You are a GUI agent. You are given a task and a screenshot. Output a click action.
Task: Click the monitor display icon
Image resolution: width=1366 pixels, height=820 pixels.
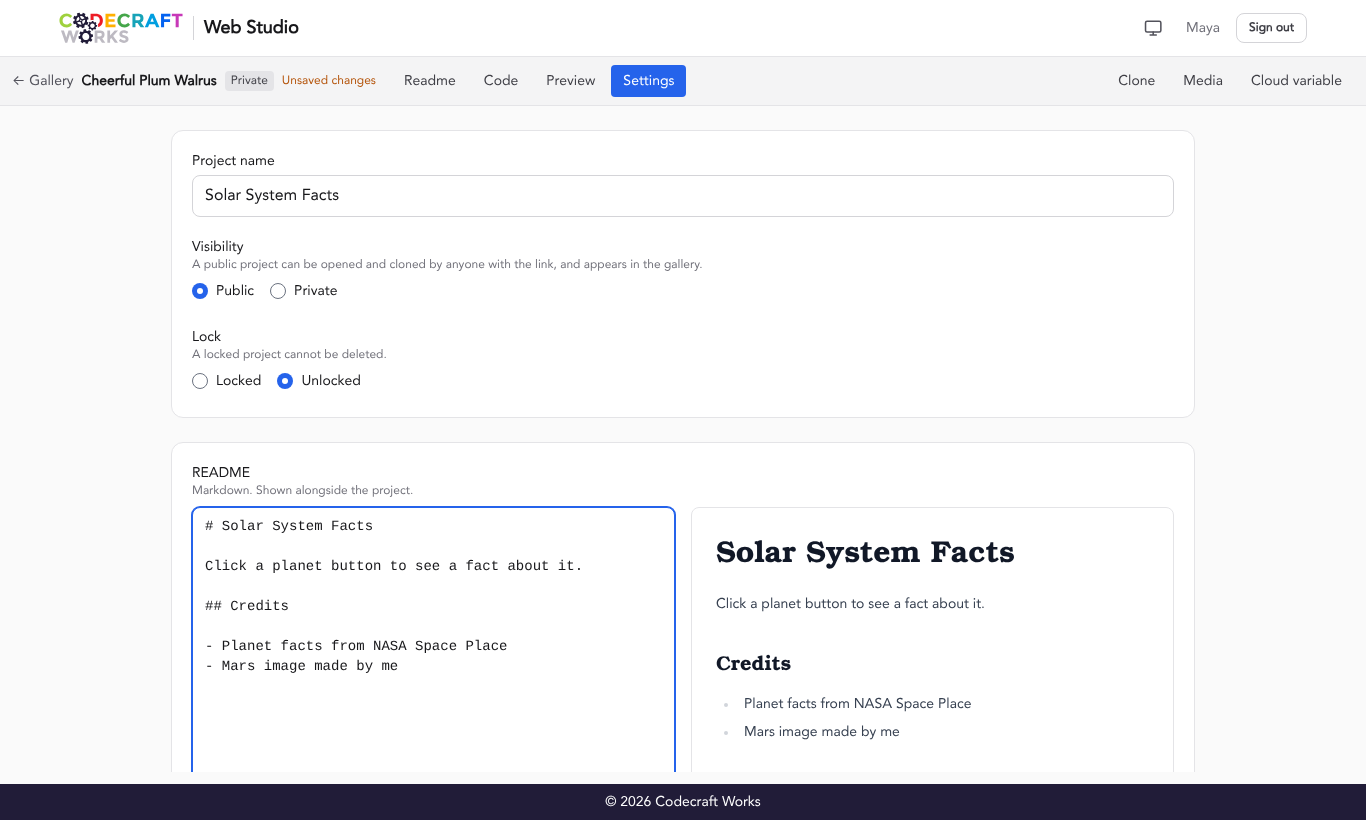tap(1153, 28)
